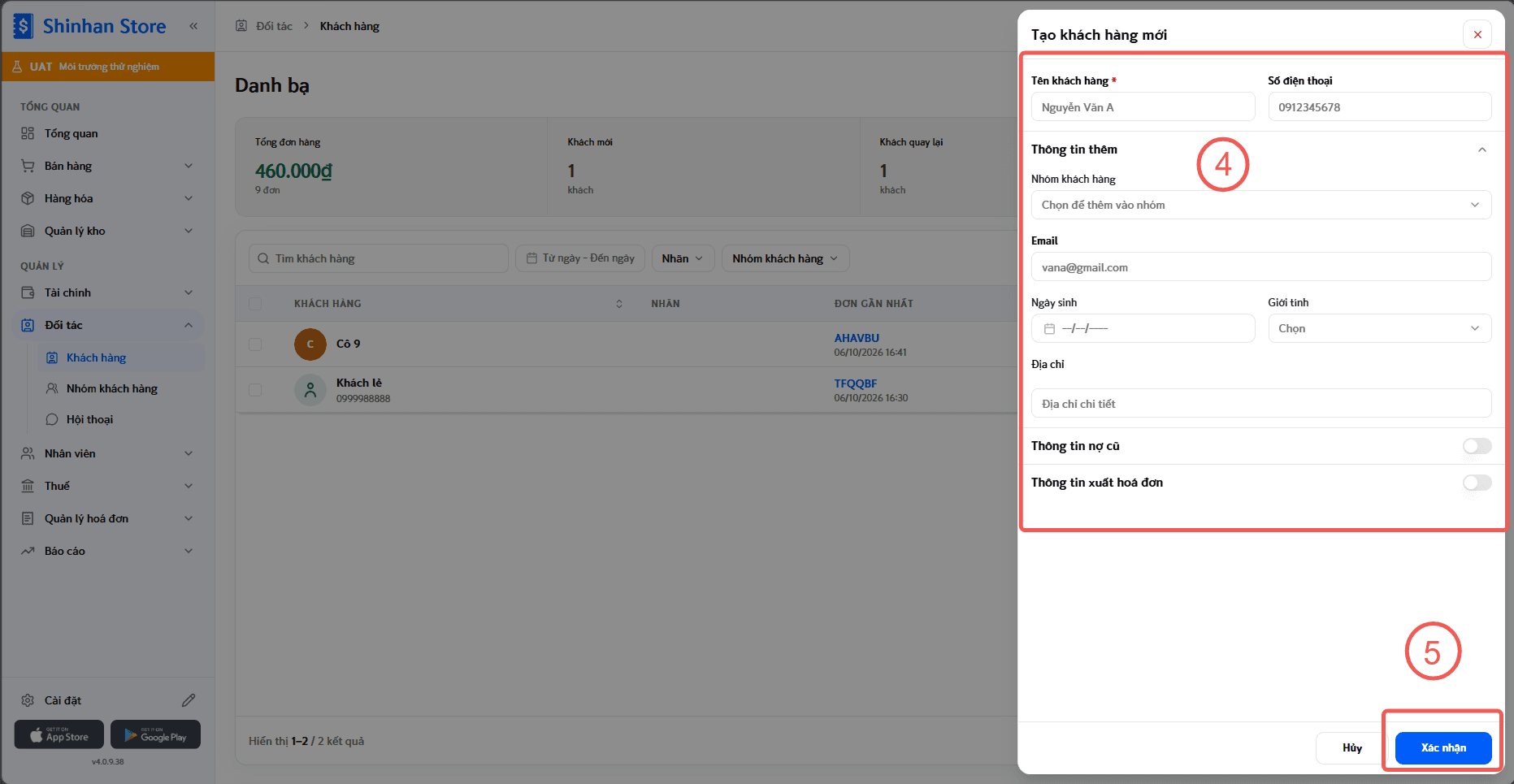Viewport: 1514px width, 784px height.
Task: Open the Hội thoại sidebar item
Action: (120, 419)
